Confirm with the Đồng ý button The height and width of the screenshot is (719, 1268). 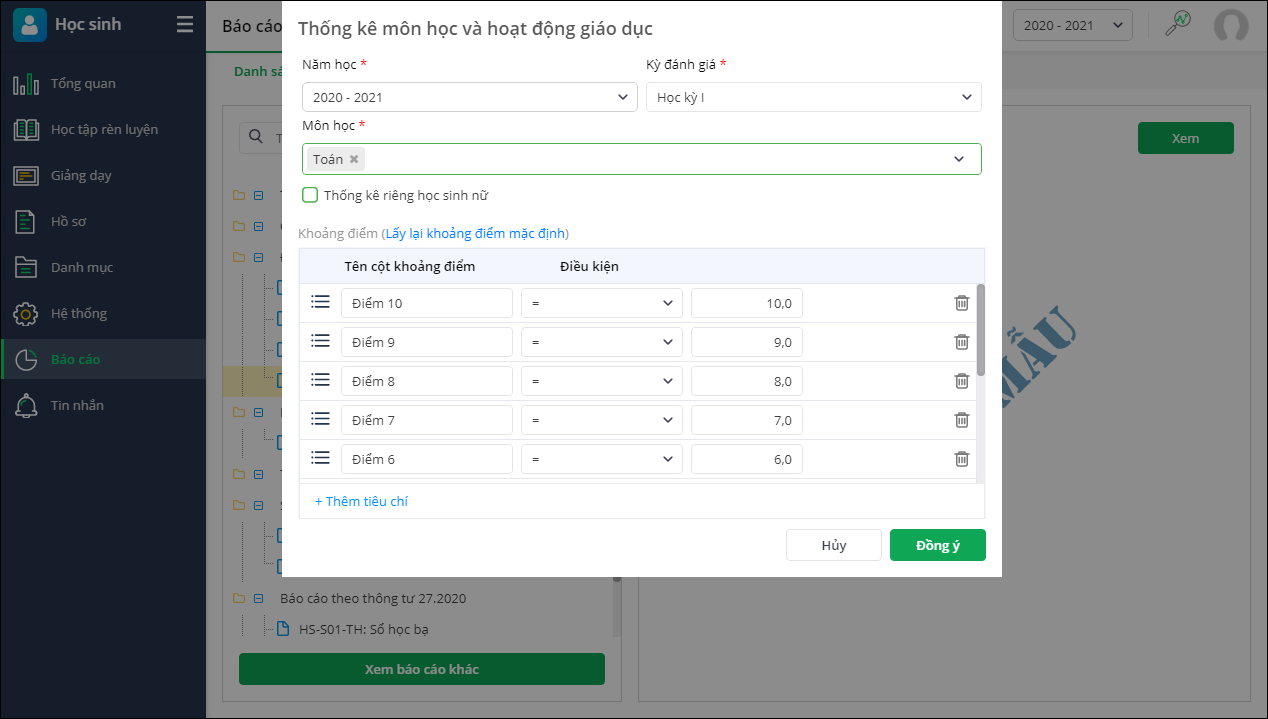coord(937,545)
